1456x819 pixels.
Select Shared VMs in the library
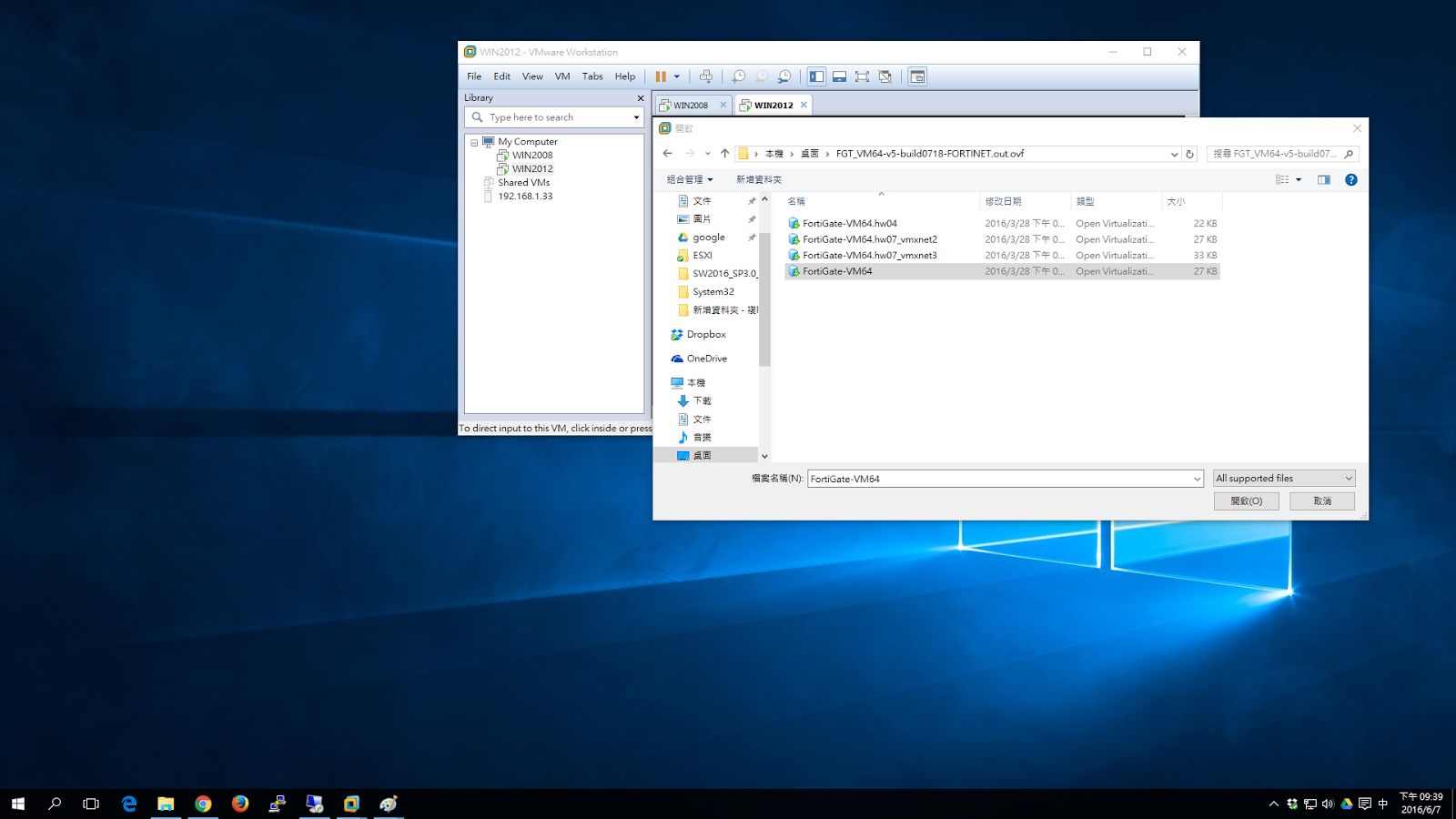point(523,182)
